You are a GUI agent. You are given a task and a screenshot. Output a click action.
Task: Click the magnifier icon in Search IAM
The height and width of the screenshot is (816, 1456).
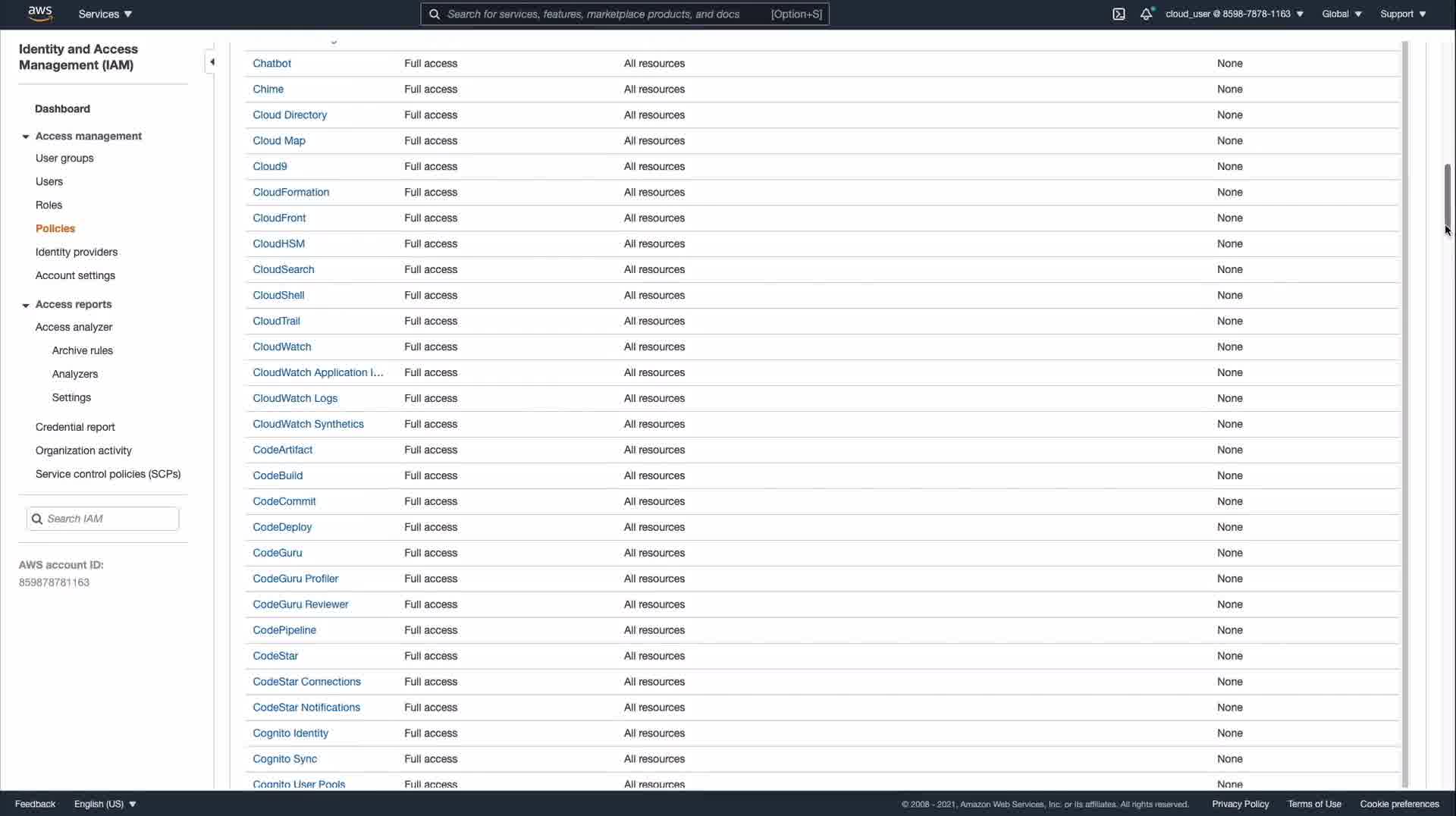point(36,519)
